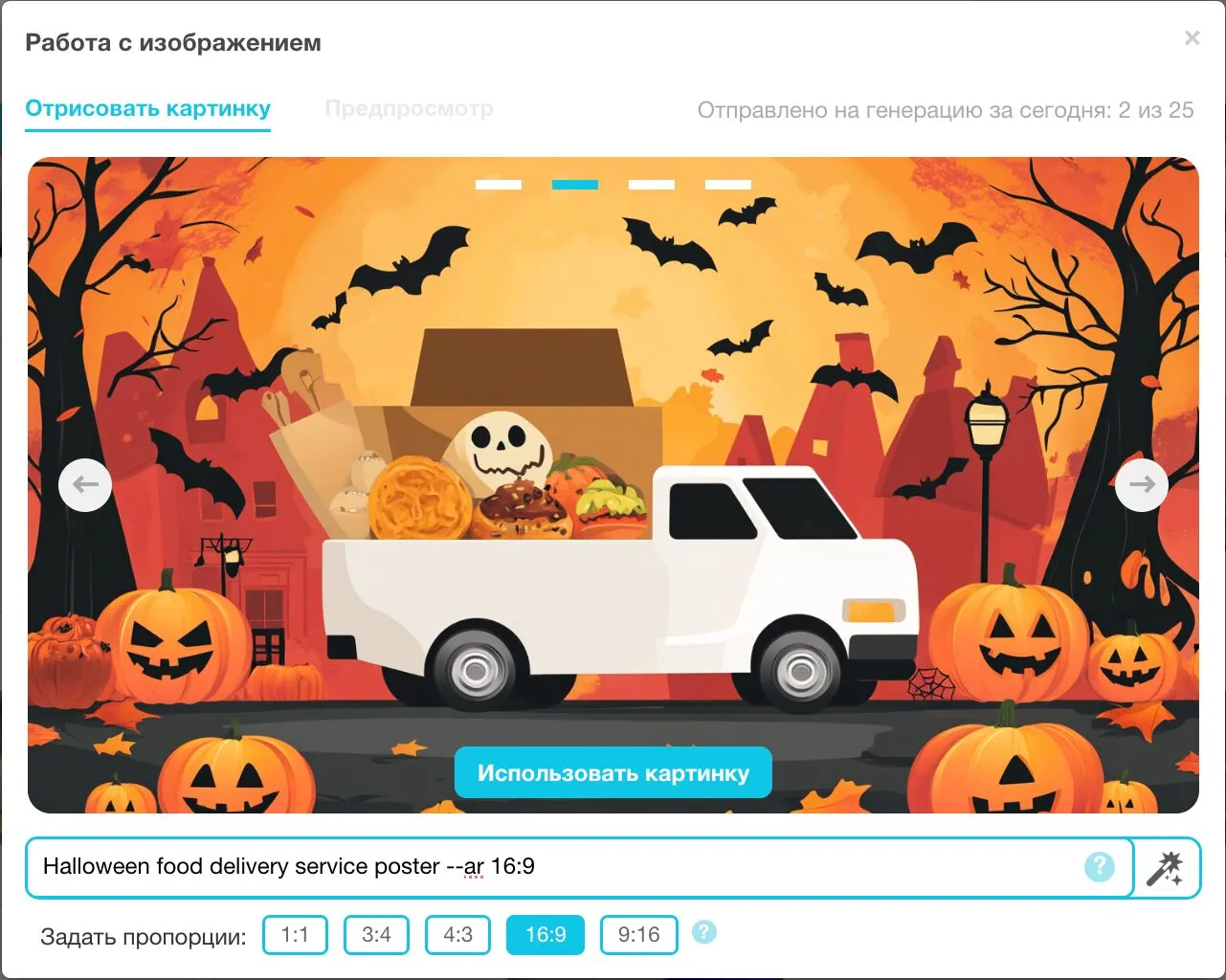Click the Использовать картинку button
The image size is (1226, 980).
613,773
